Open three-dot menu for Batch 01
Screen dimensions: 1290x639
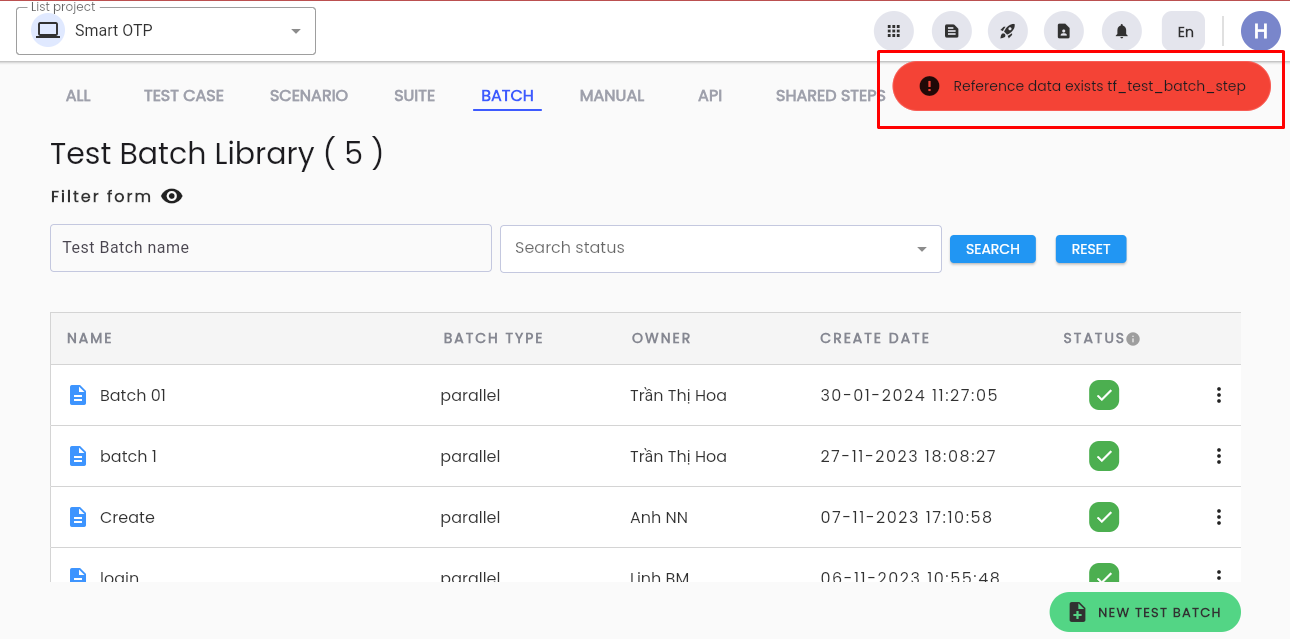[1218, 395]
